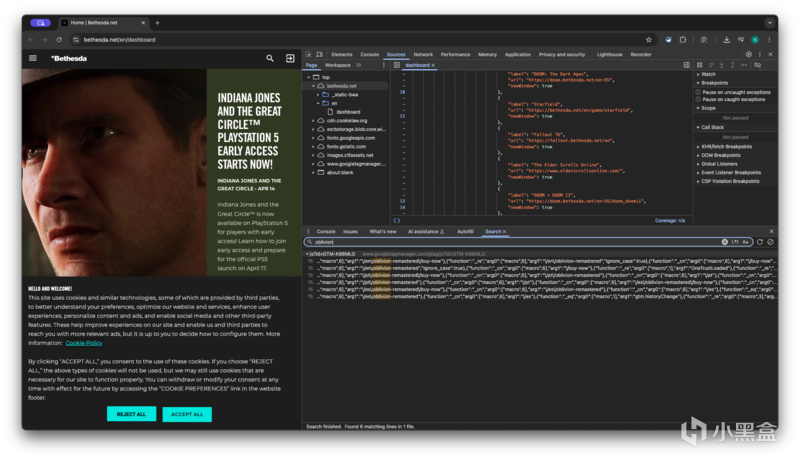Click the Coverage: n/a link

670,221
